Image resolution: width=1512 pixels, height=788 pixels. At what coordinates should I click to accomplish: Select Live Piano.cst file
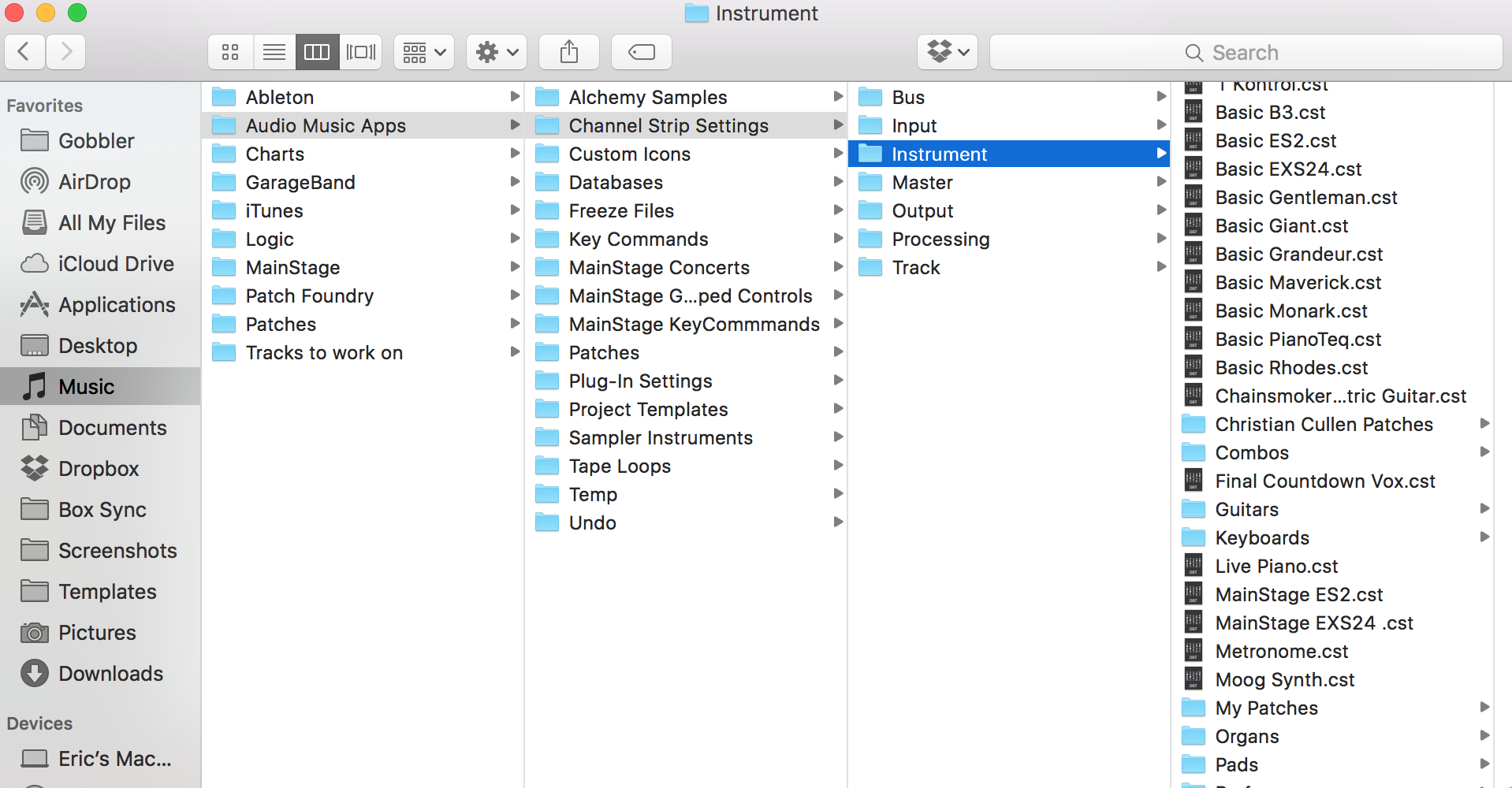(1333, 566)
